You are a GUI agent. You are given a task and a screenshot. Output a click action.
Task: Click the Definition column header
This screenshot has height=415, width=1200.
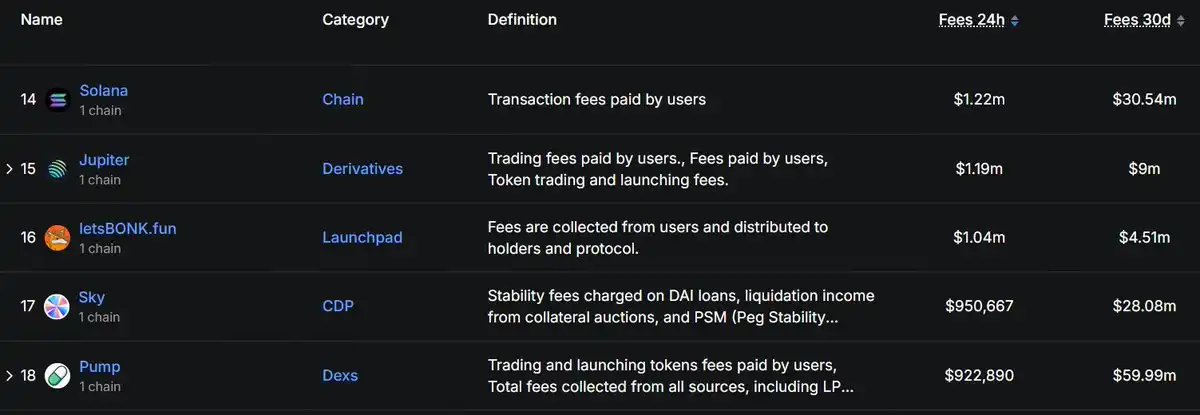pyautogui.click(x=522, y=20)
